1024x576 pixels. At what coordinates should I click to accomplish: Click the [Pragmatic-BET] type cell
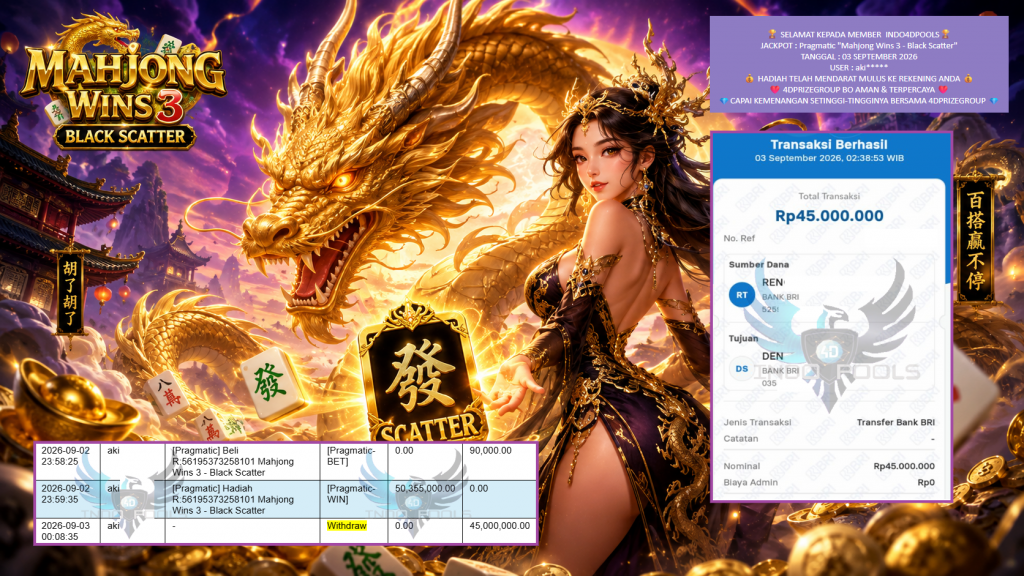354,462
